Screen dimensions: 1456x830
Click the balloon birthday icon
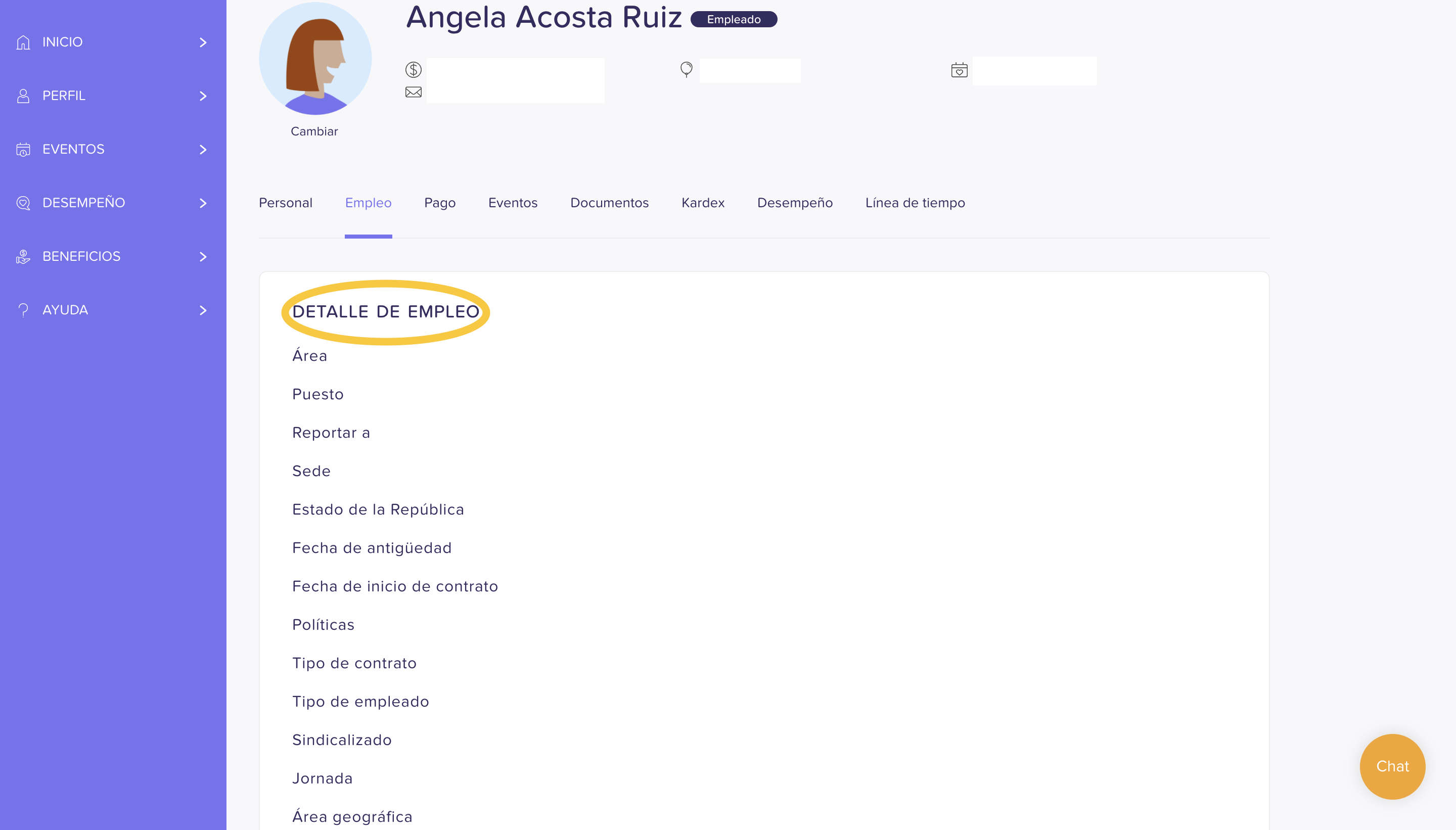pyautogui.click(x=687, y=70)
